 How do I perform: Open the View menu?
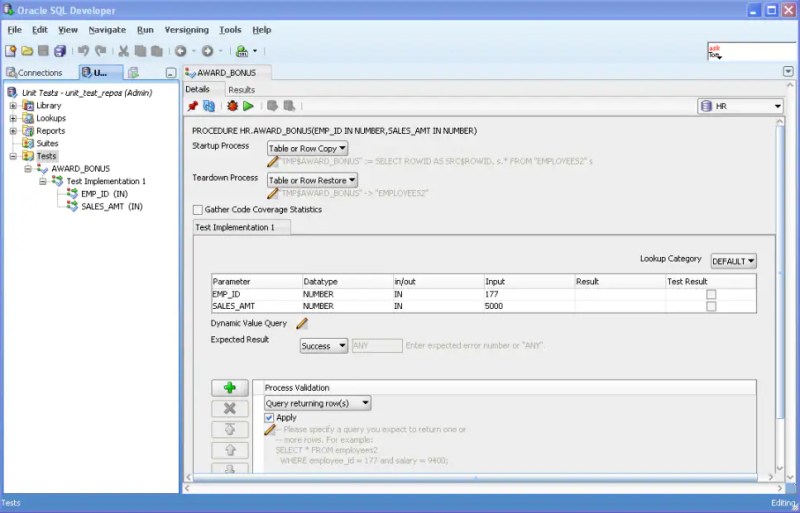67,30
